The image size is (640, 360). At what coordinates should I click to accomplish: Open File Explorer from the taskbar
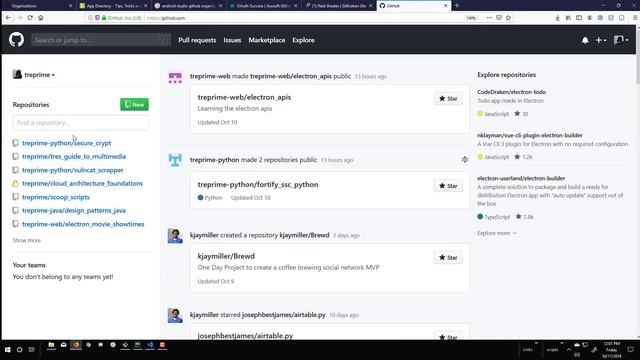[51, 345]
